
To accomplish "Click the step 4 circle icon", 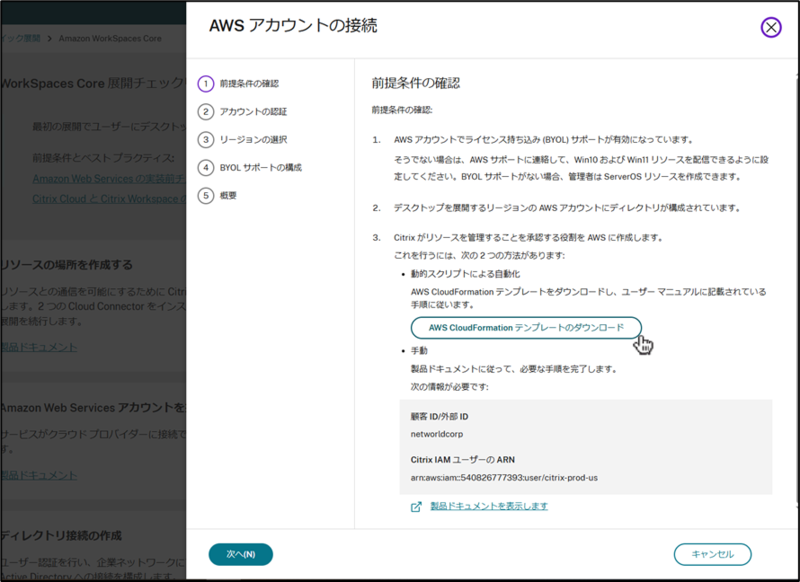I will 206,167.
